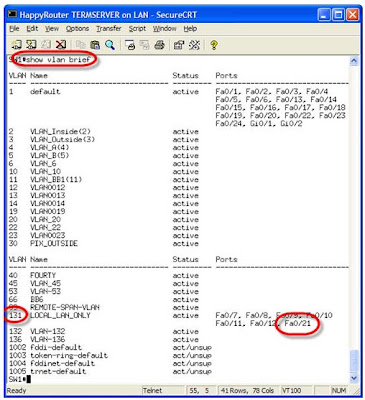Screen dimensions: 365x400
Task: Click the 'Ready' status bar text
Action: (x=16, y=390)
